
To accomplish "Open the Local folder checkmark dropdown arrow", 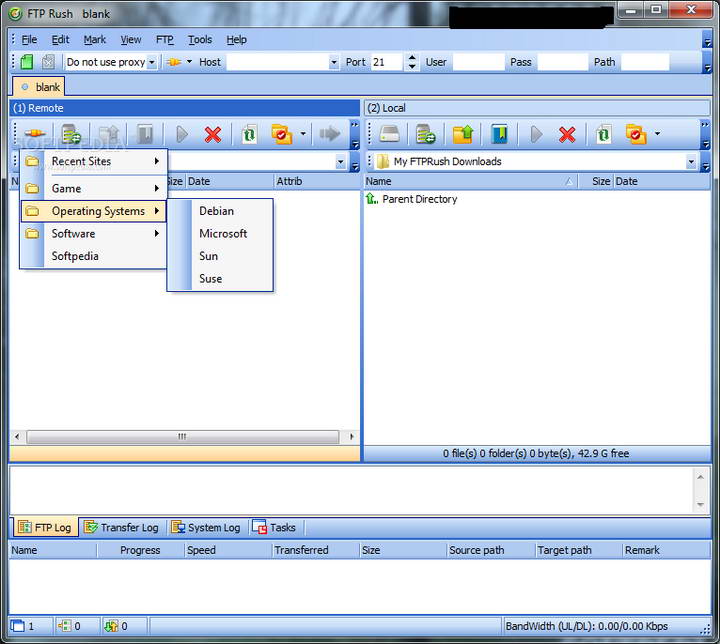I will (657, 134).
